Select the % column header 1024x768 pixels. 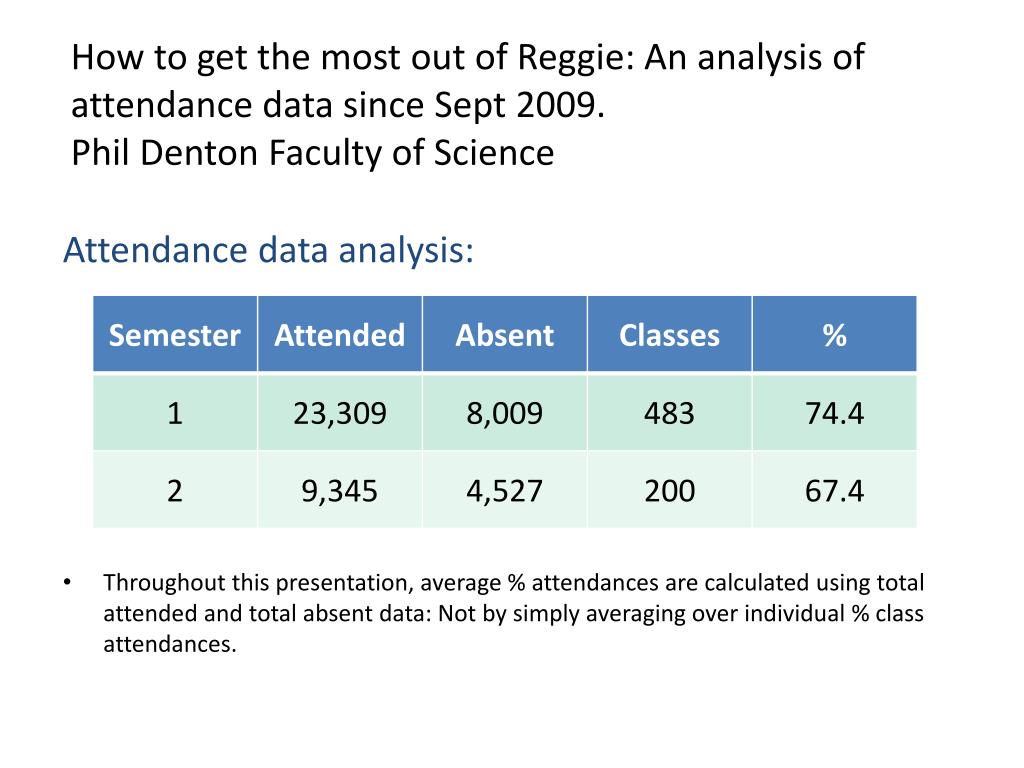coord(835,334)
